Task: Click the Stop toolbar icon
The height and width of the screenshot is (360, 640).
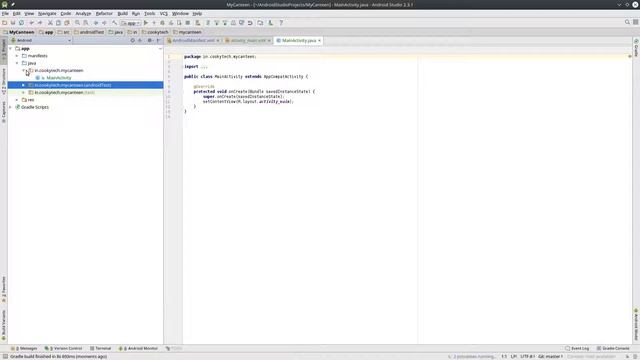Action: coord(188,23)
